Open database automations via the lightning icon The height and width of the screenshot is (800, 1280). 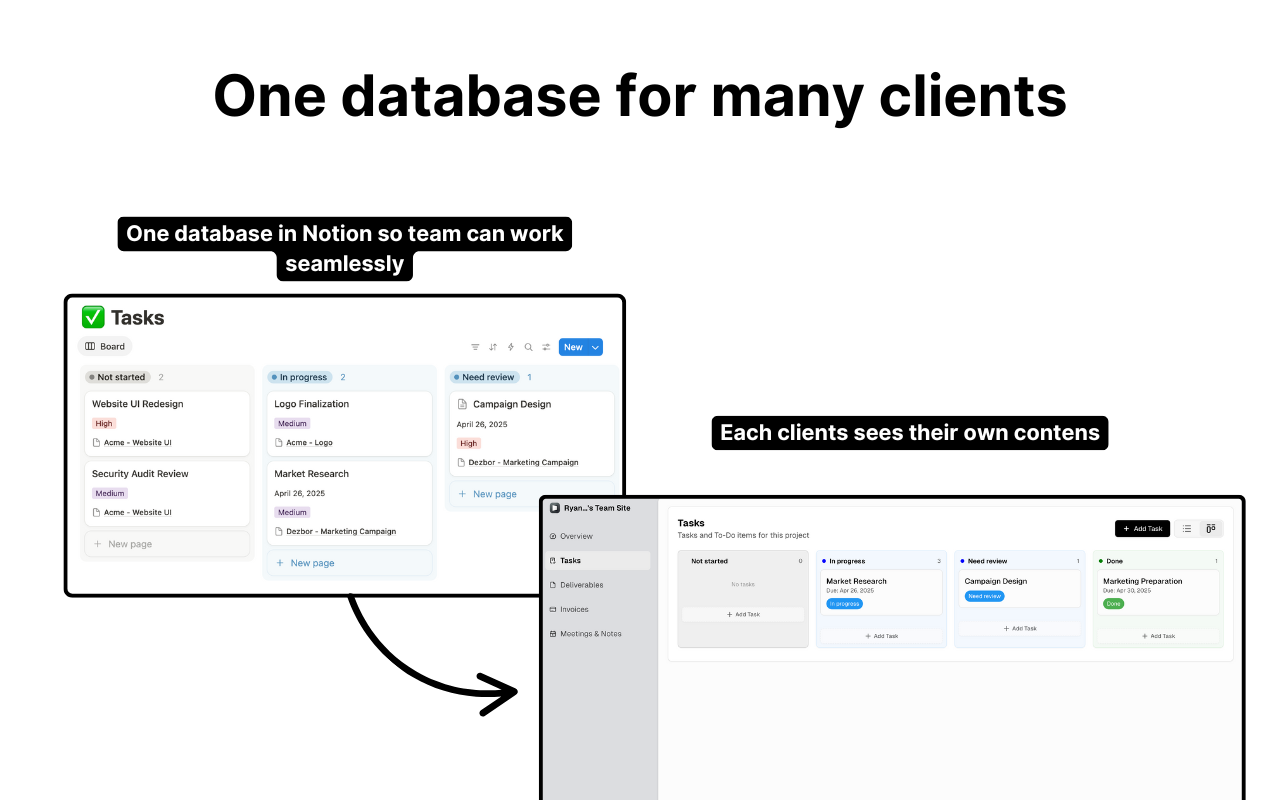(510, 346)
